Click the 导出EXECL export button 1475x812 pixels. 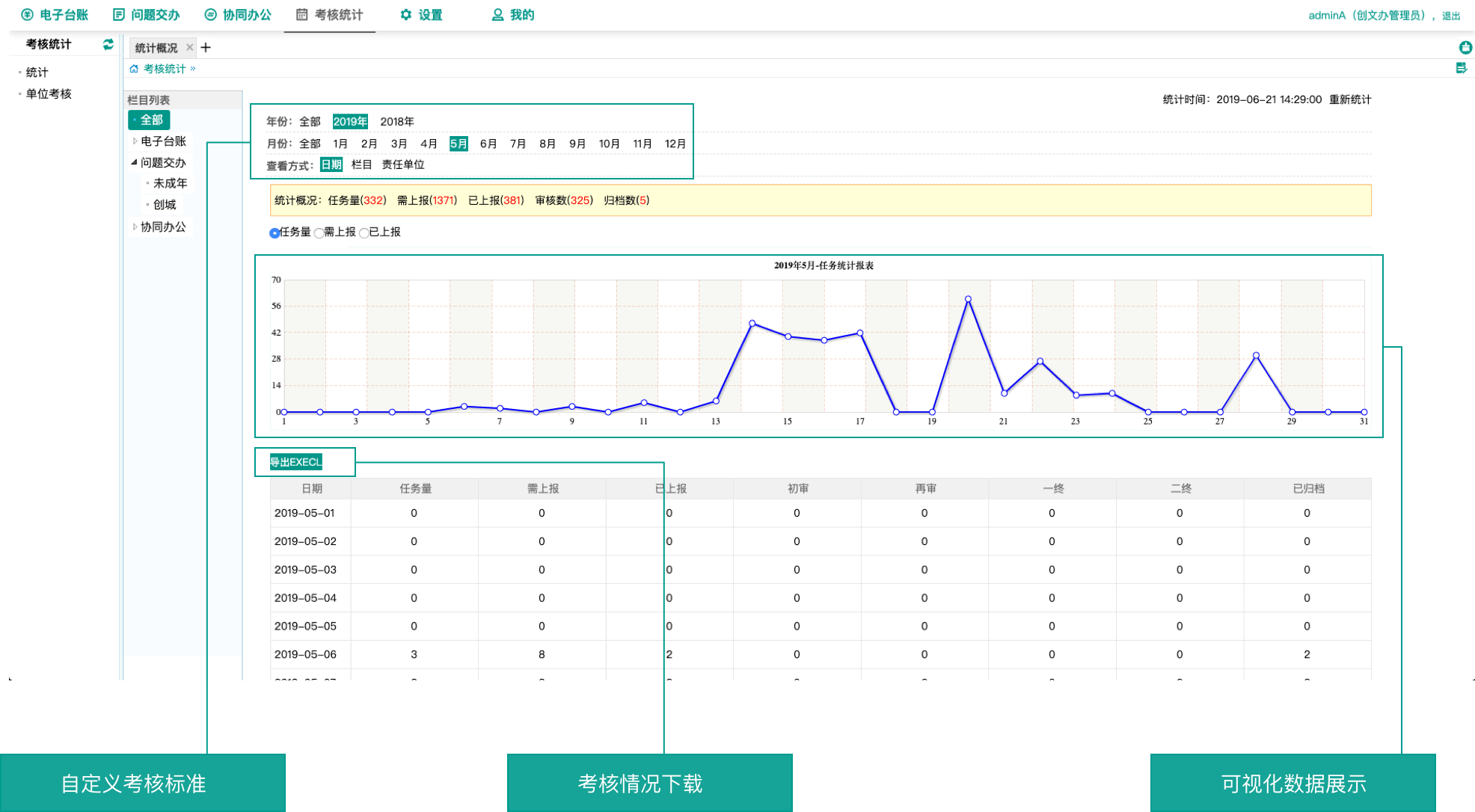(x=296, y=462)
